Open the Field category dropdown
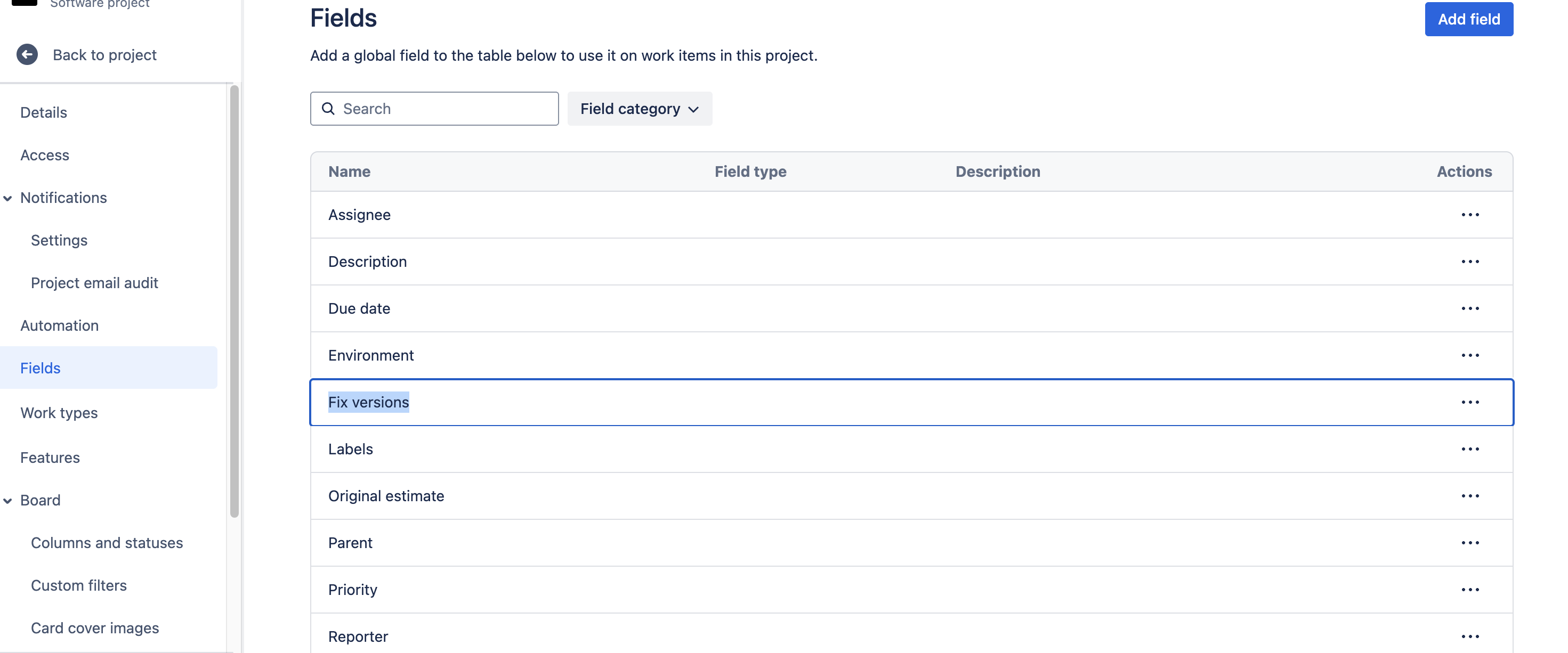This screenshot has height=653, width=1568. coord(639,109)
